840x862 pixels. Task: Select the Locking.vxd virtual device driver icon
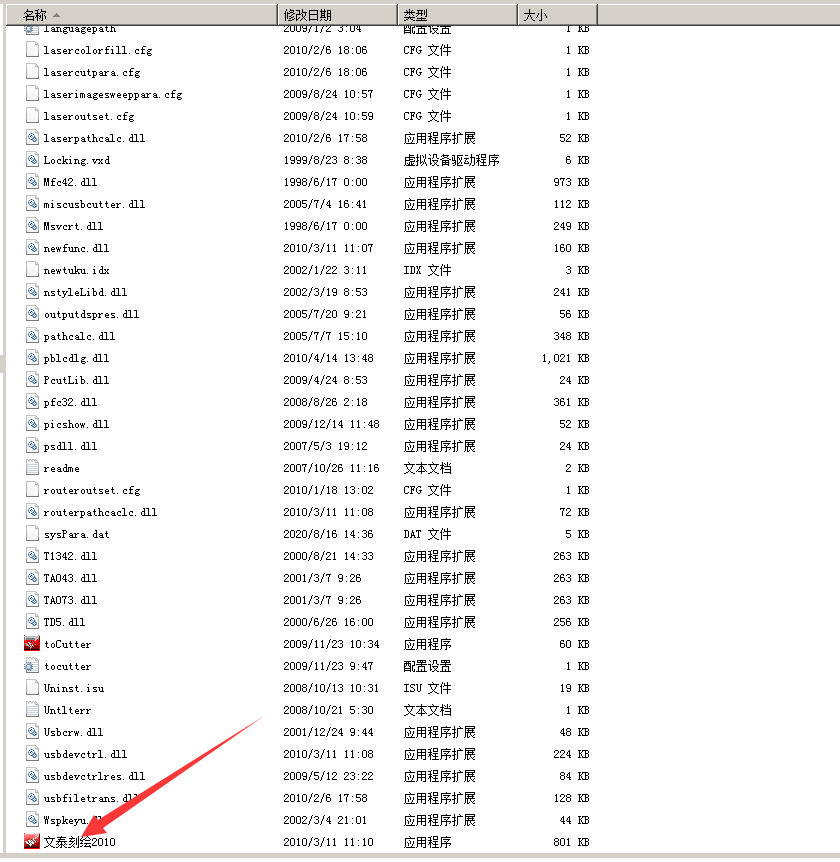(32, 160)
